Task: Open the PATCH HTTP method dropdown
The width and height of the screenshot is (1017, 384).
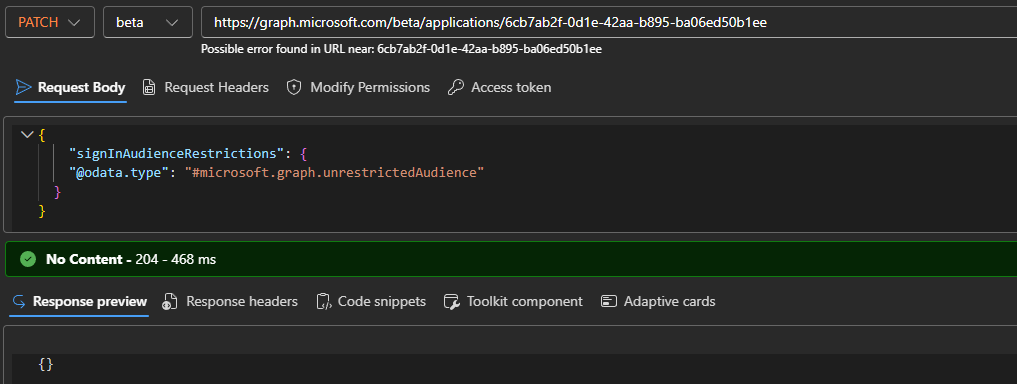Action: click(x=49, y=22)
